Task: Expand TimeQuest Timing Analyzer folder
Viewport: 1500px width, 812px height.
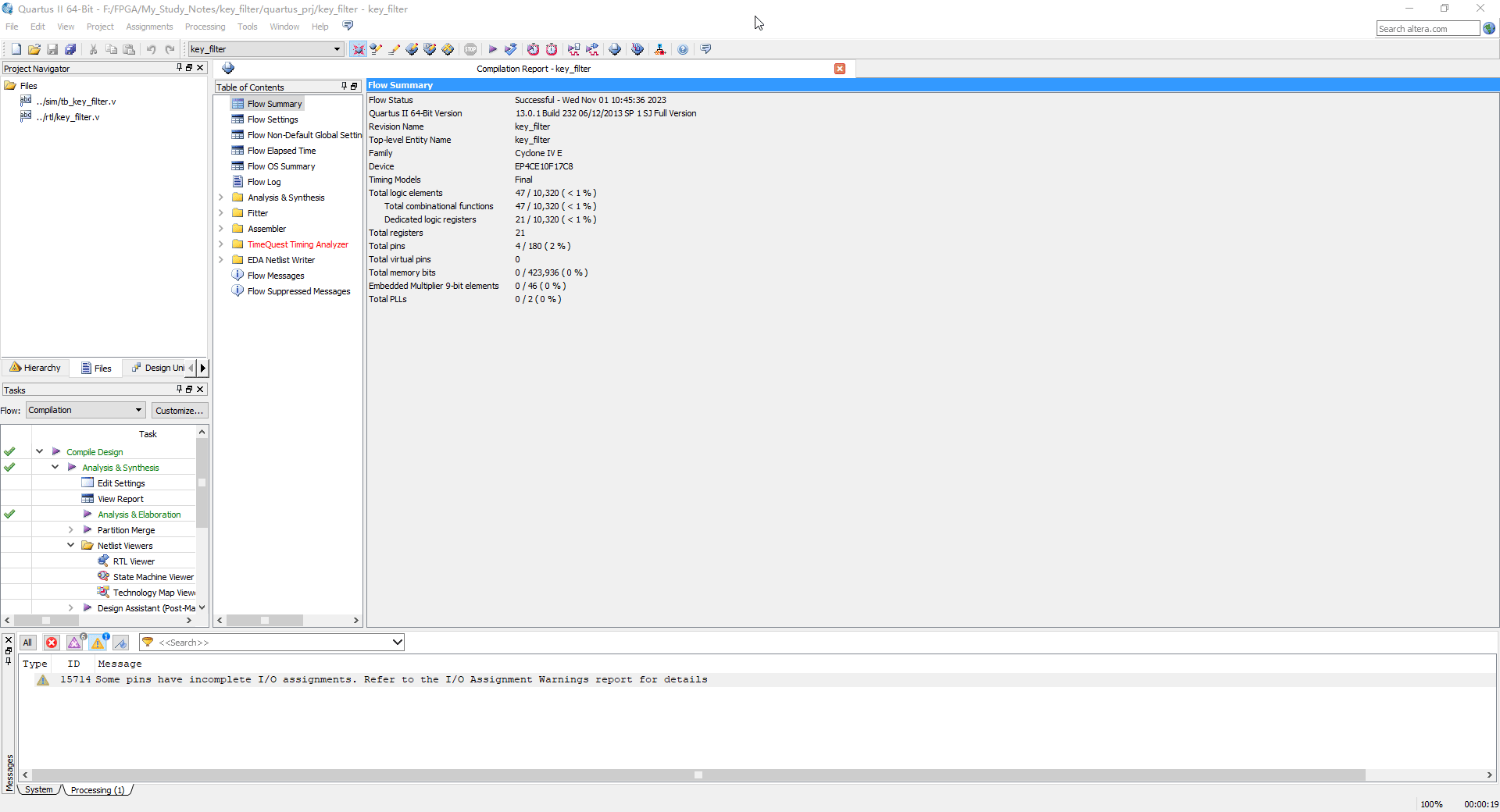Action: pyautogui.click(x=221, y=244)
